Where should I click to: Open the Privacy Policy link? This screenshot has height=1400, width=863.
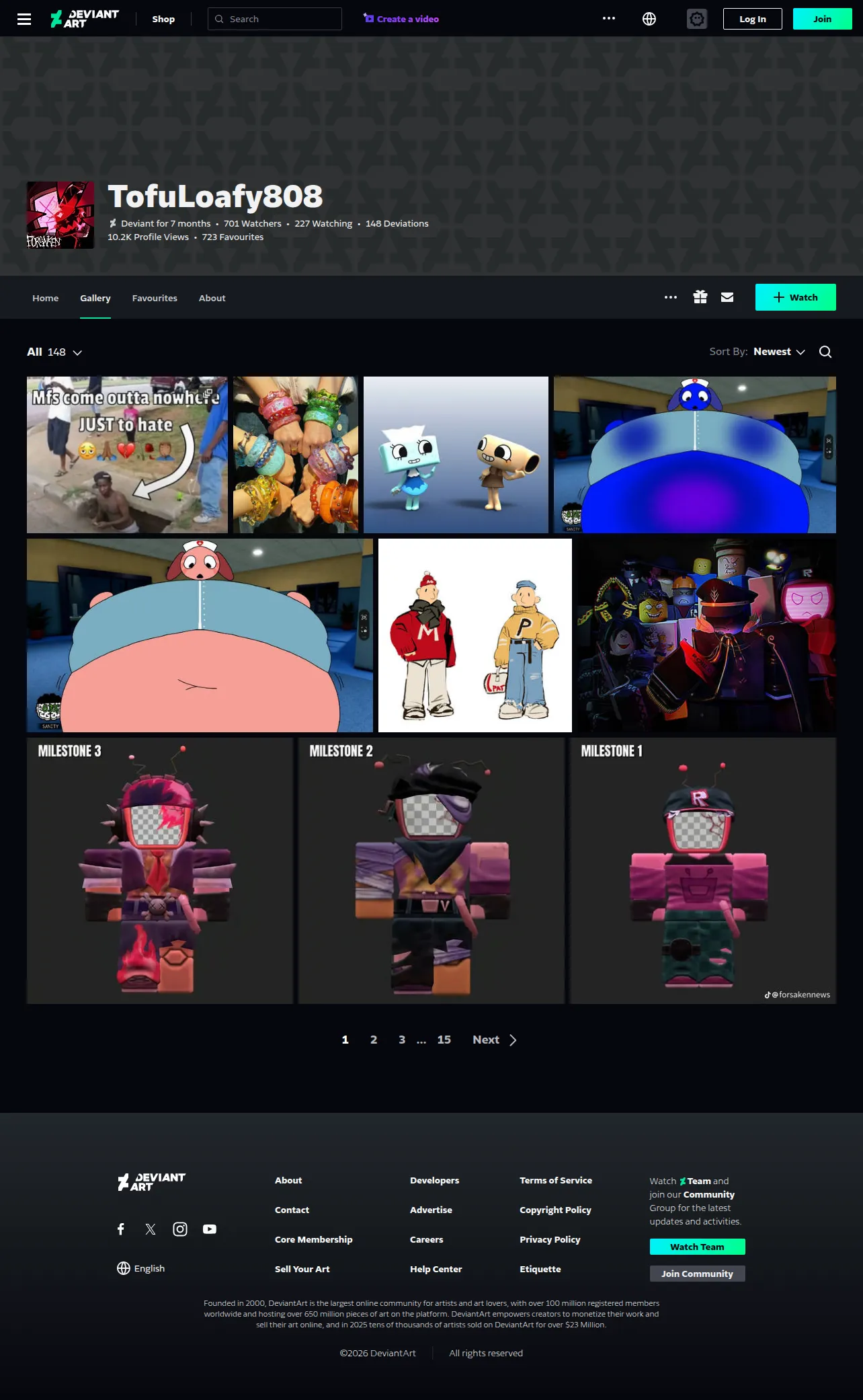550,1239
